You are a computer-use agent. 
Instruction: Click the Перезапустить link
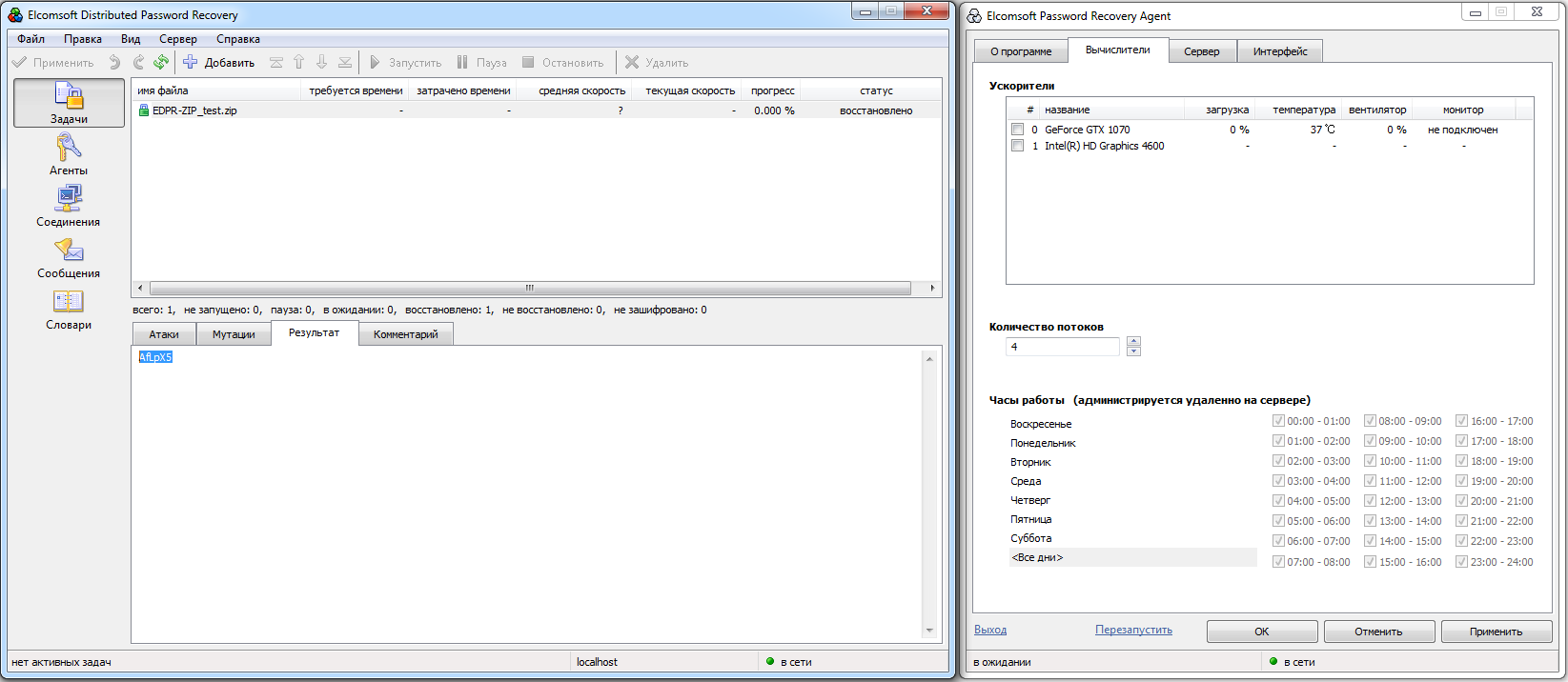point(1133,630)
